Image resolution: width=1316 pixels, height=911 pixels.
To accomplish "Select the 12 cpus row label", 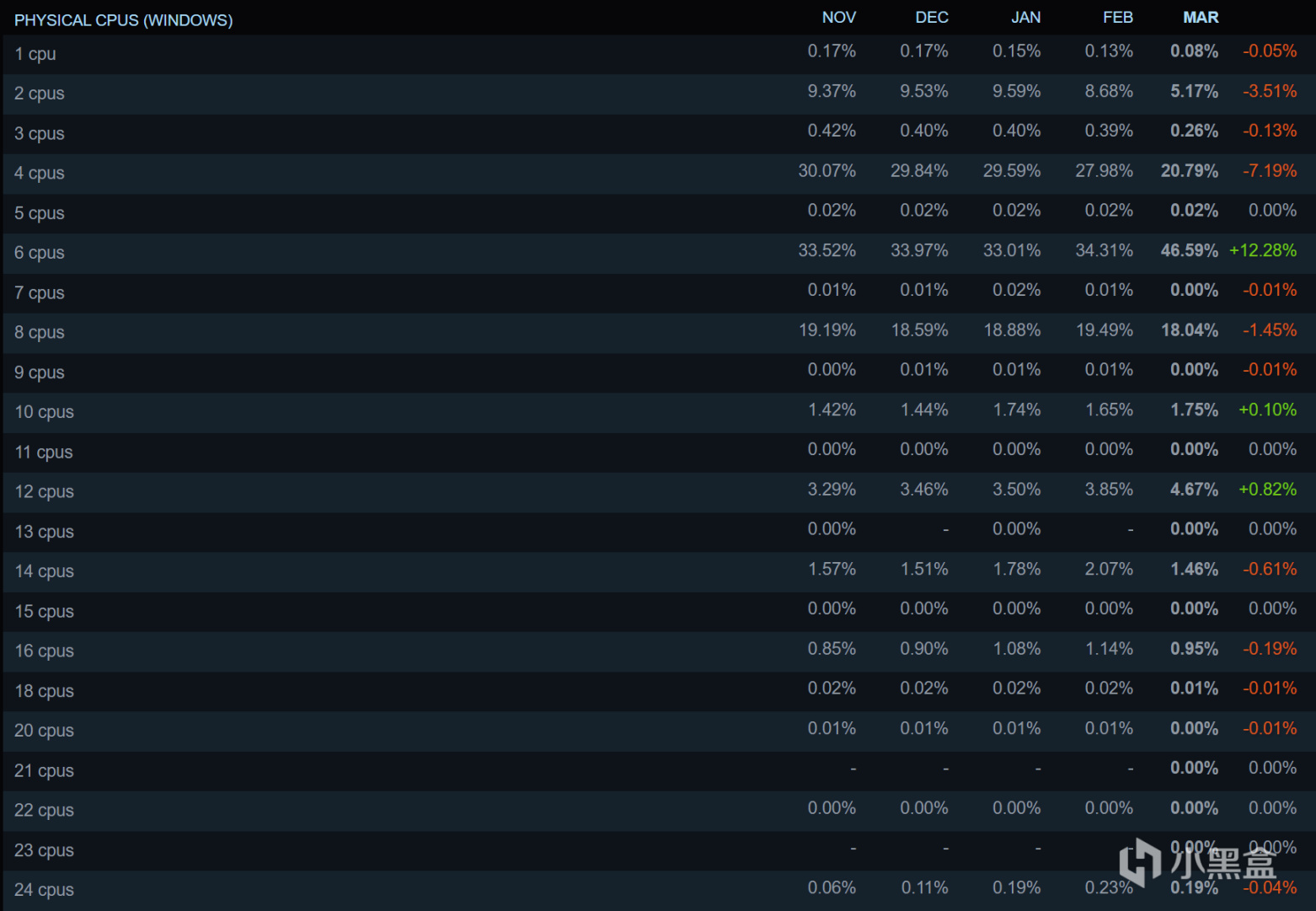I will tap(44, 491).
